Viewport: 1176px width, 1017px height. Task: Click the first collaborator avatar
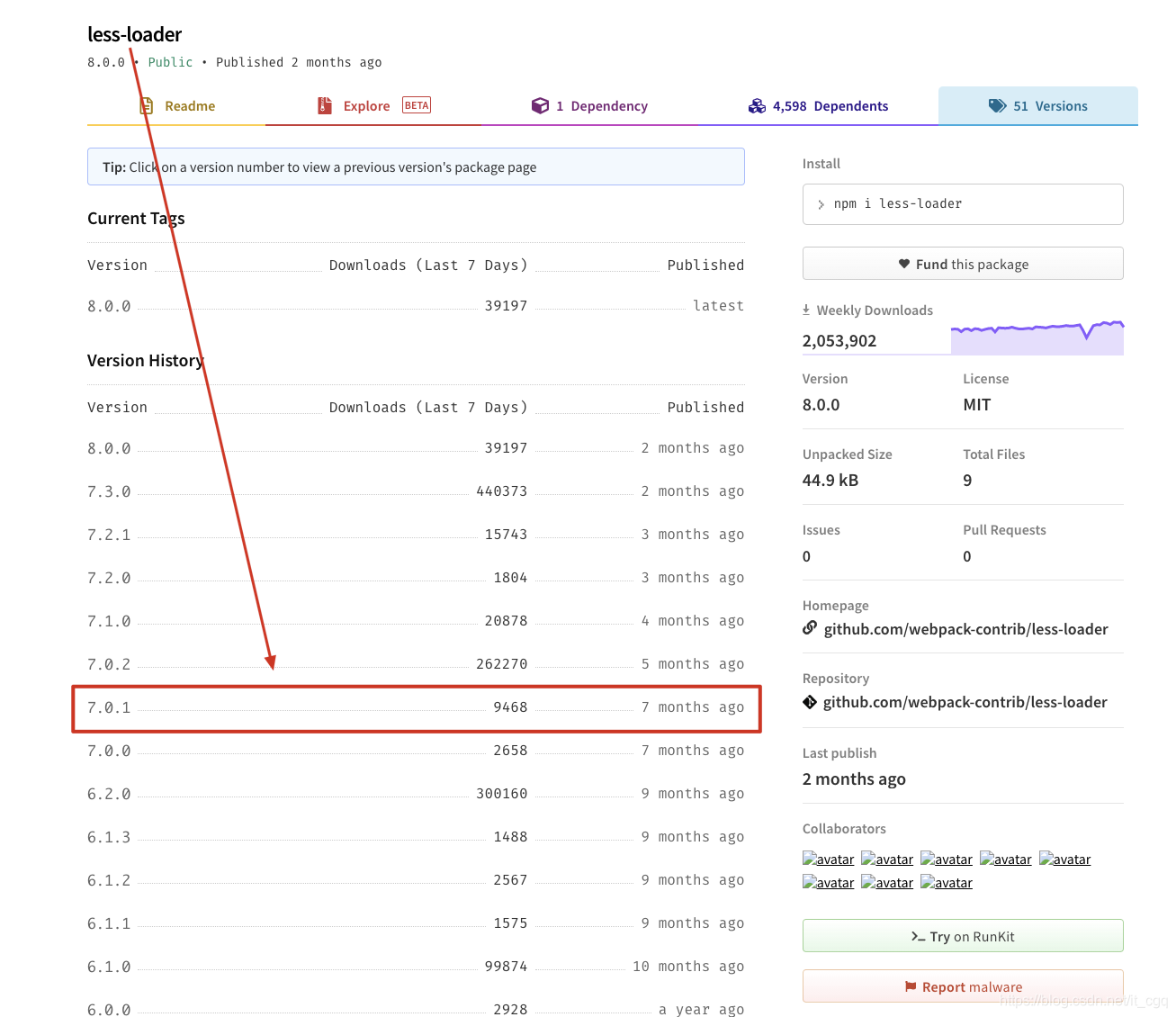pyautogui.click(x=829, y=859)
